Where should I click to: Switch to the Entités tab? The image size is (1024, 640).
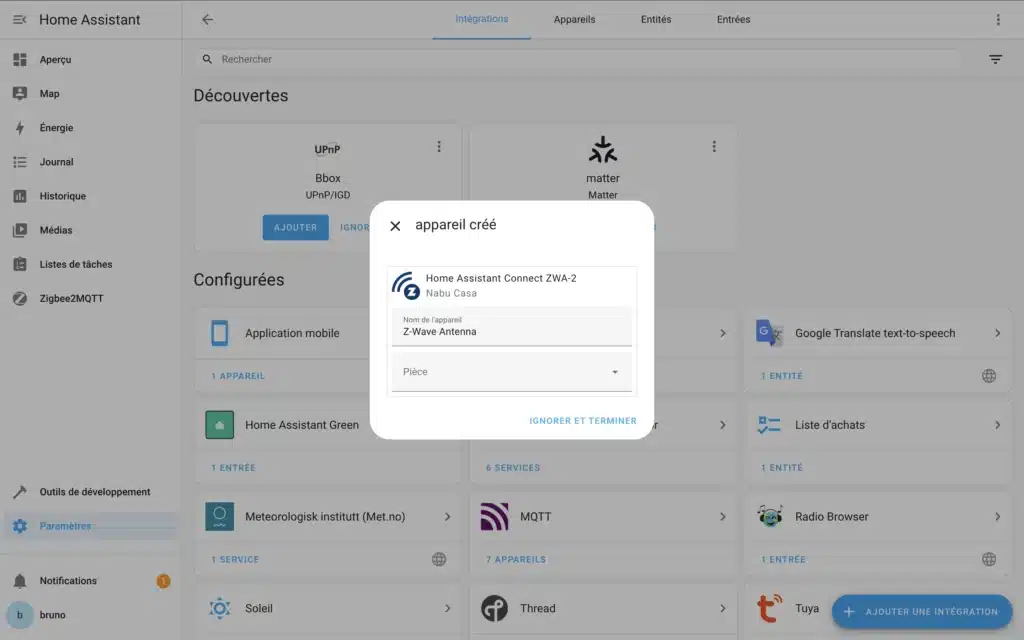click(656, 20)
